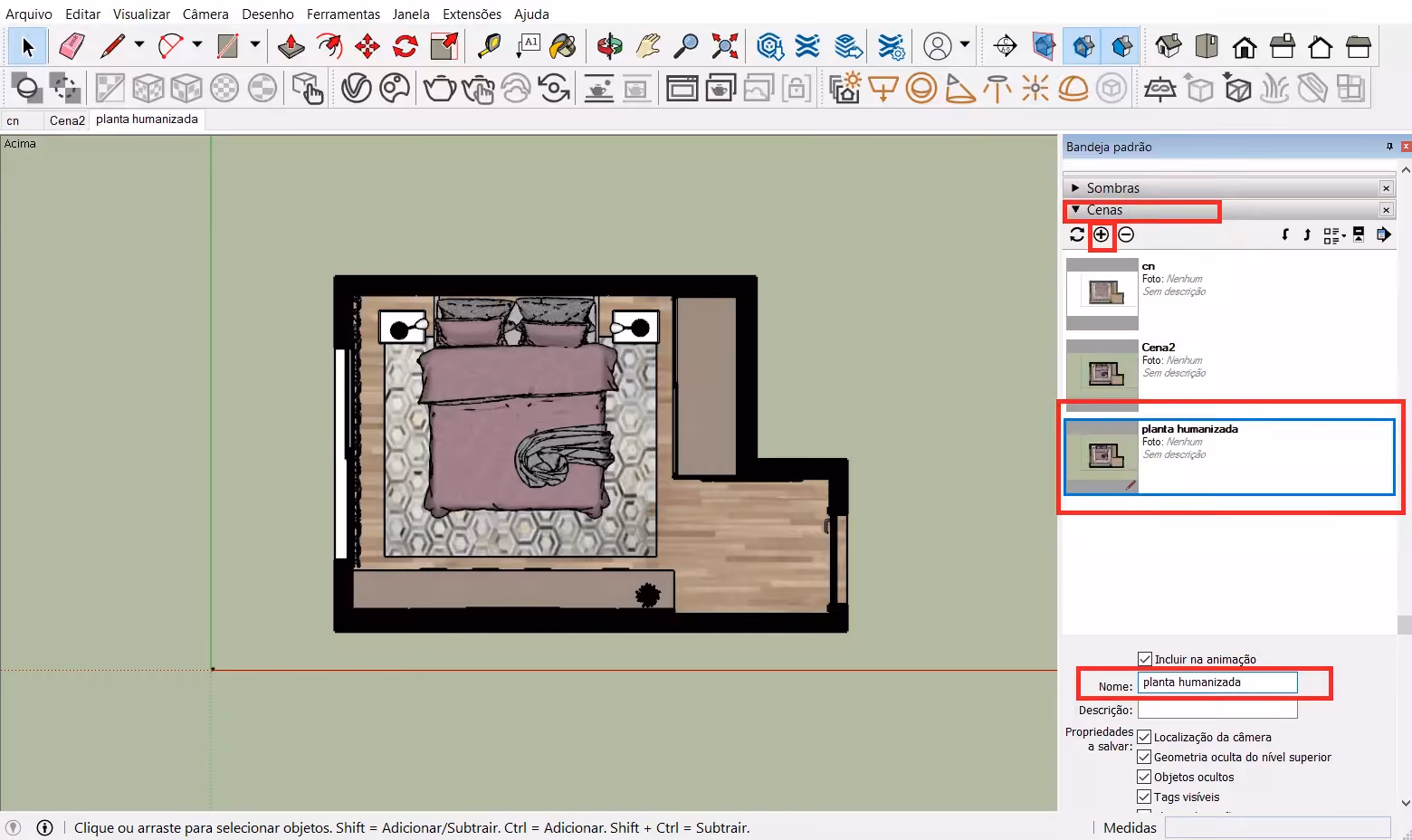
Task: Open the Editar menu
Action: click(x=82, y=14)
